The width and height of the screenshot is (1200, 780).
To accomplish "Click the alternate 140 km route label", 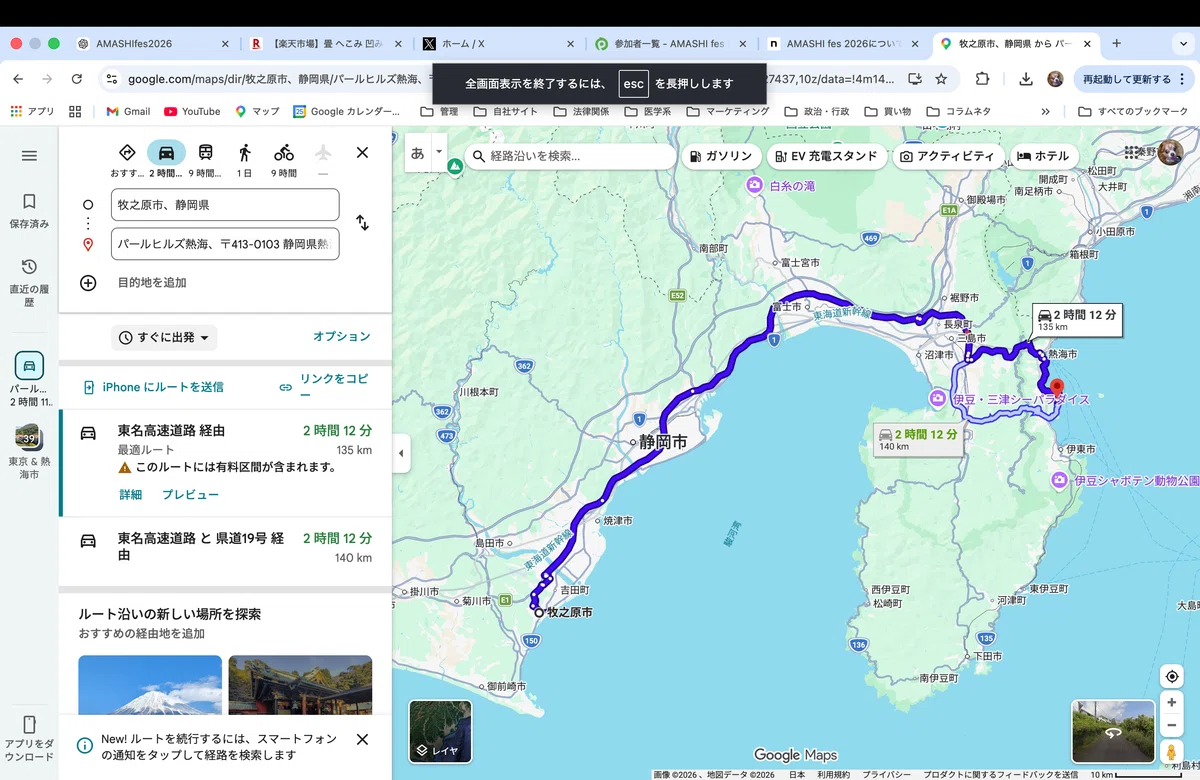I will [918, 439].
